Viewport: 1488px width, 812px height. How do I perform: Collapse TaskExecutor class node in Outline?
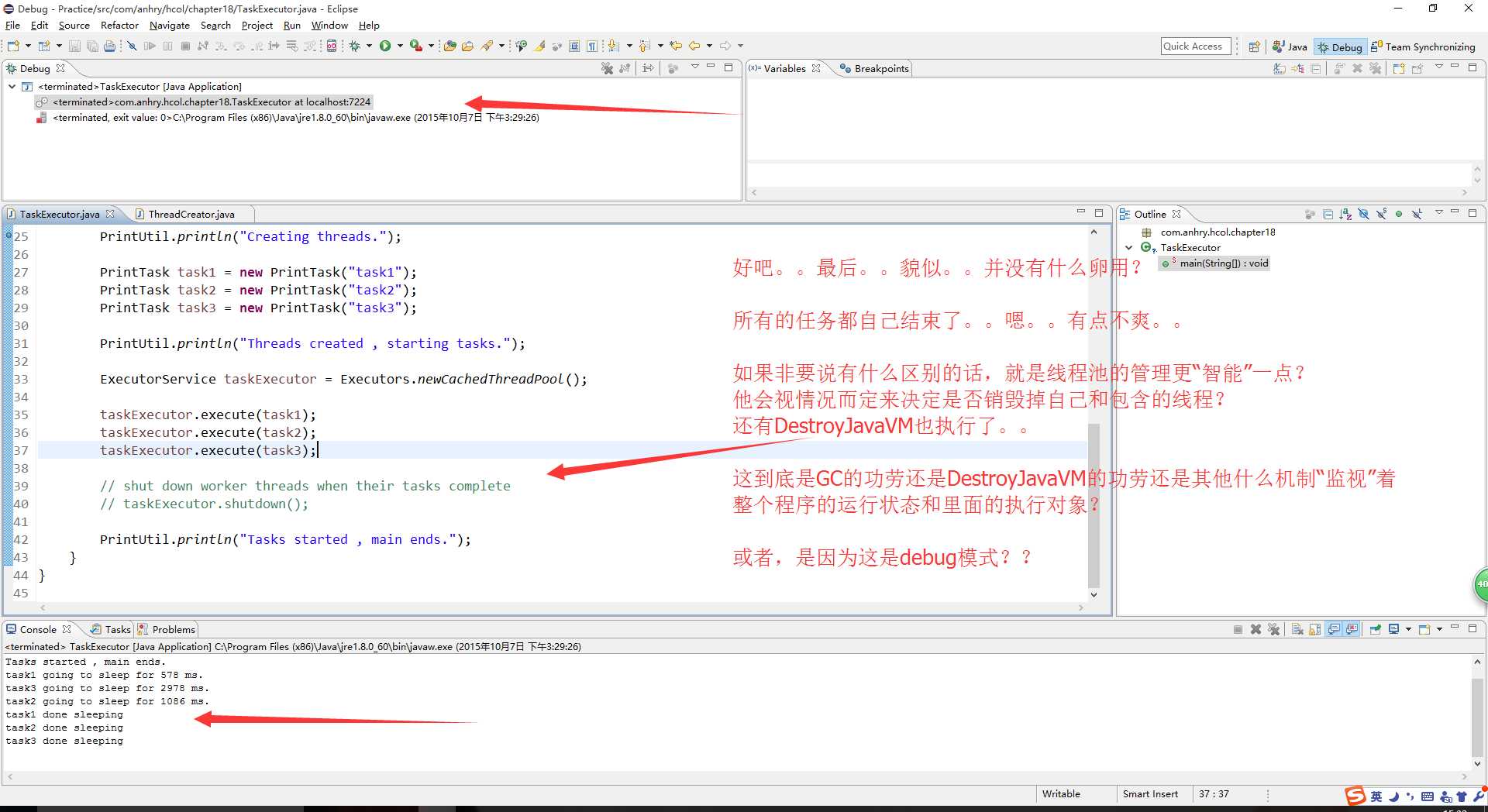tap(1129, 247)
